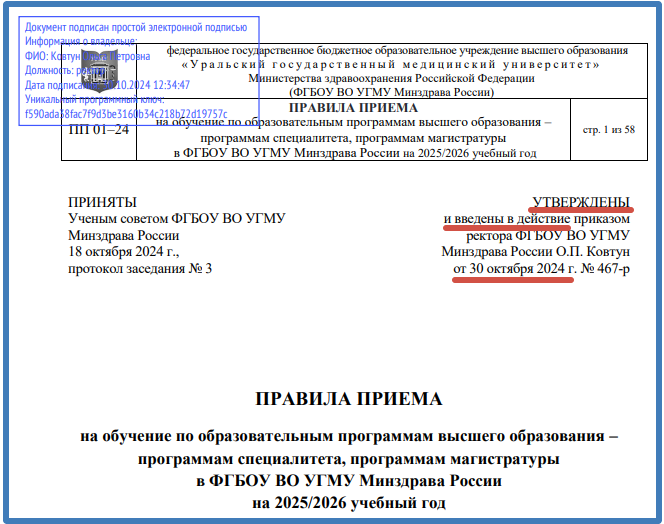Select the page indicator "стр. 1 из 58"
This screenshot has width=664, height=524.
tap(609, 130)
